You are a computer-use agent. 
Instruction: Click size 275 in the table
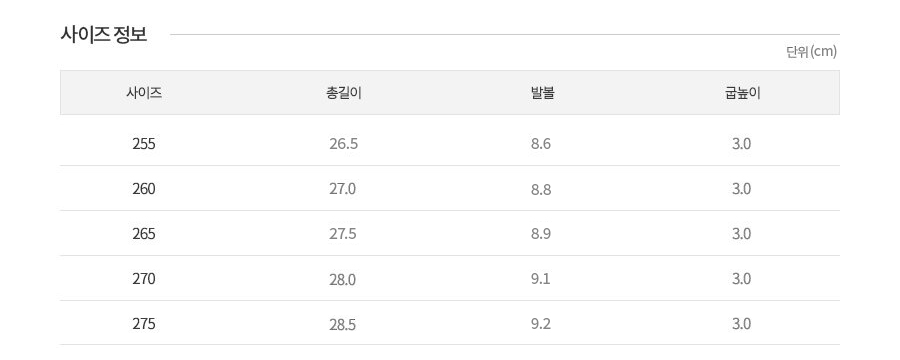click(x=143, y=324)
